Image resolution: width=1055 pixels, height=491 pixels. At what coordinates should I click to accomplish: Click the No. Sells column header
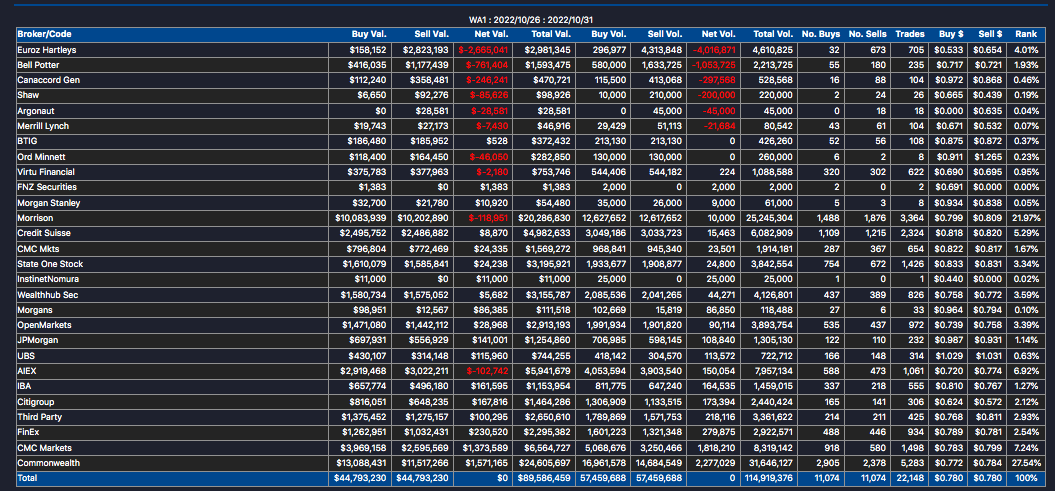tap(868, 34)
